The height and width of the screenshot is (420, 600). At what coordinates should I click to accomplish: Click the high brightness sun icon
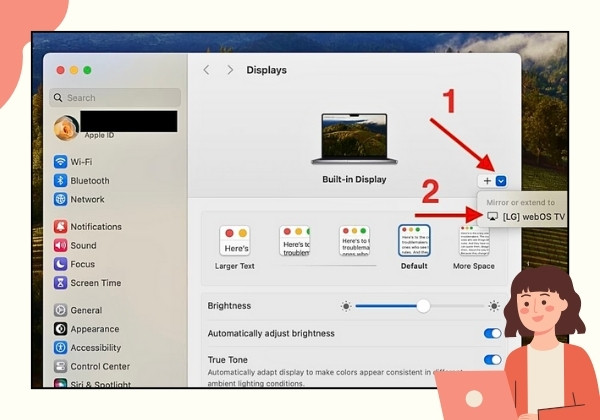(494, 306)
